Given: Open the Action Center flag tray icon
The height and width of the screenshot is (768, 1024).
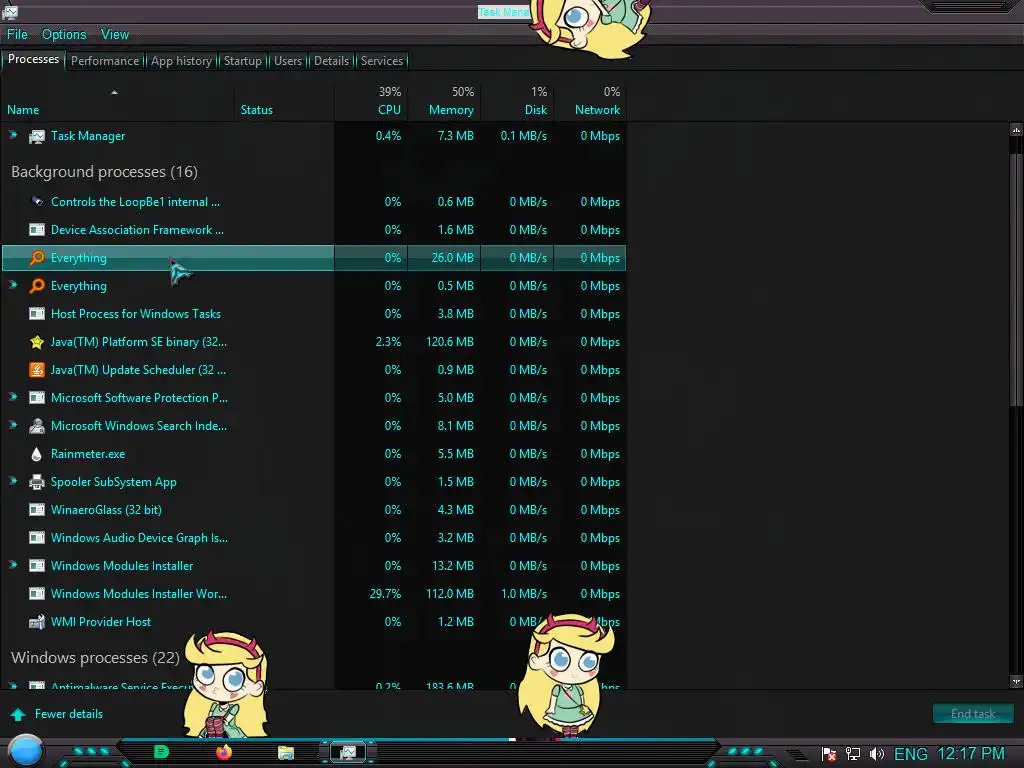Looking at the screenshot, I should [x=829, y=754].
